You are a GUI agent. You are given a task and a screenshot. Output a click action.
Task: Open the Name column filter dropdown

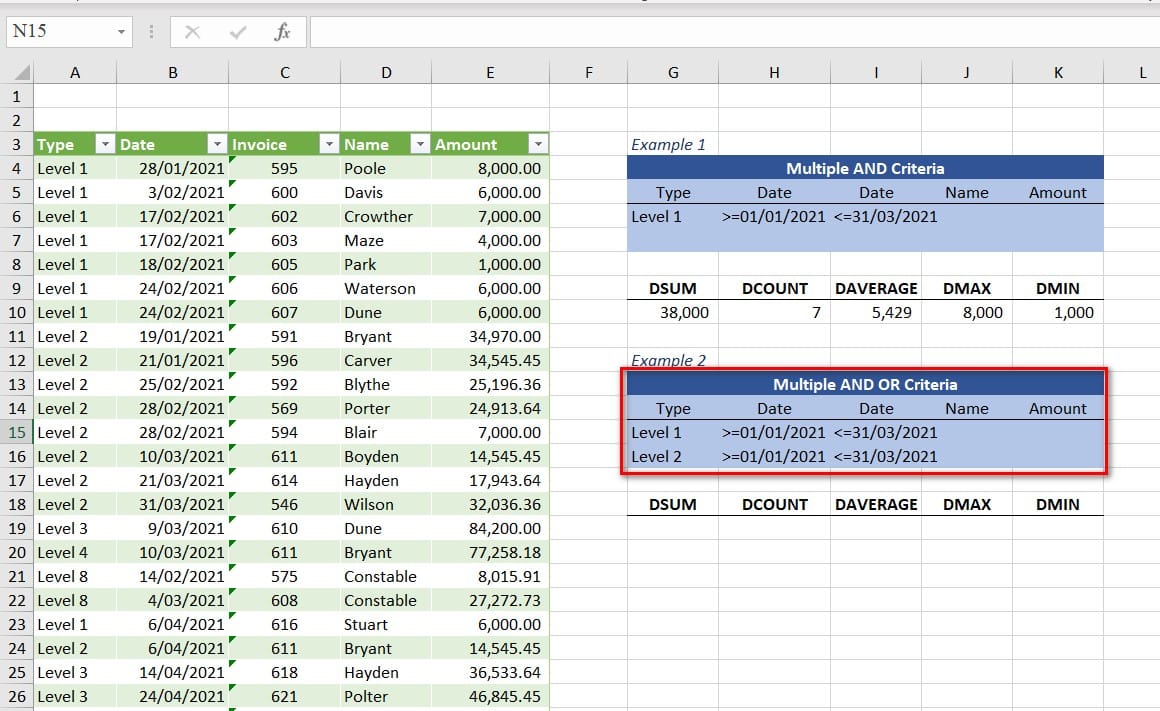(x=420, y=144)
